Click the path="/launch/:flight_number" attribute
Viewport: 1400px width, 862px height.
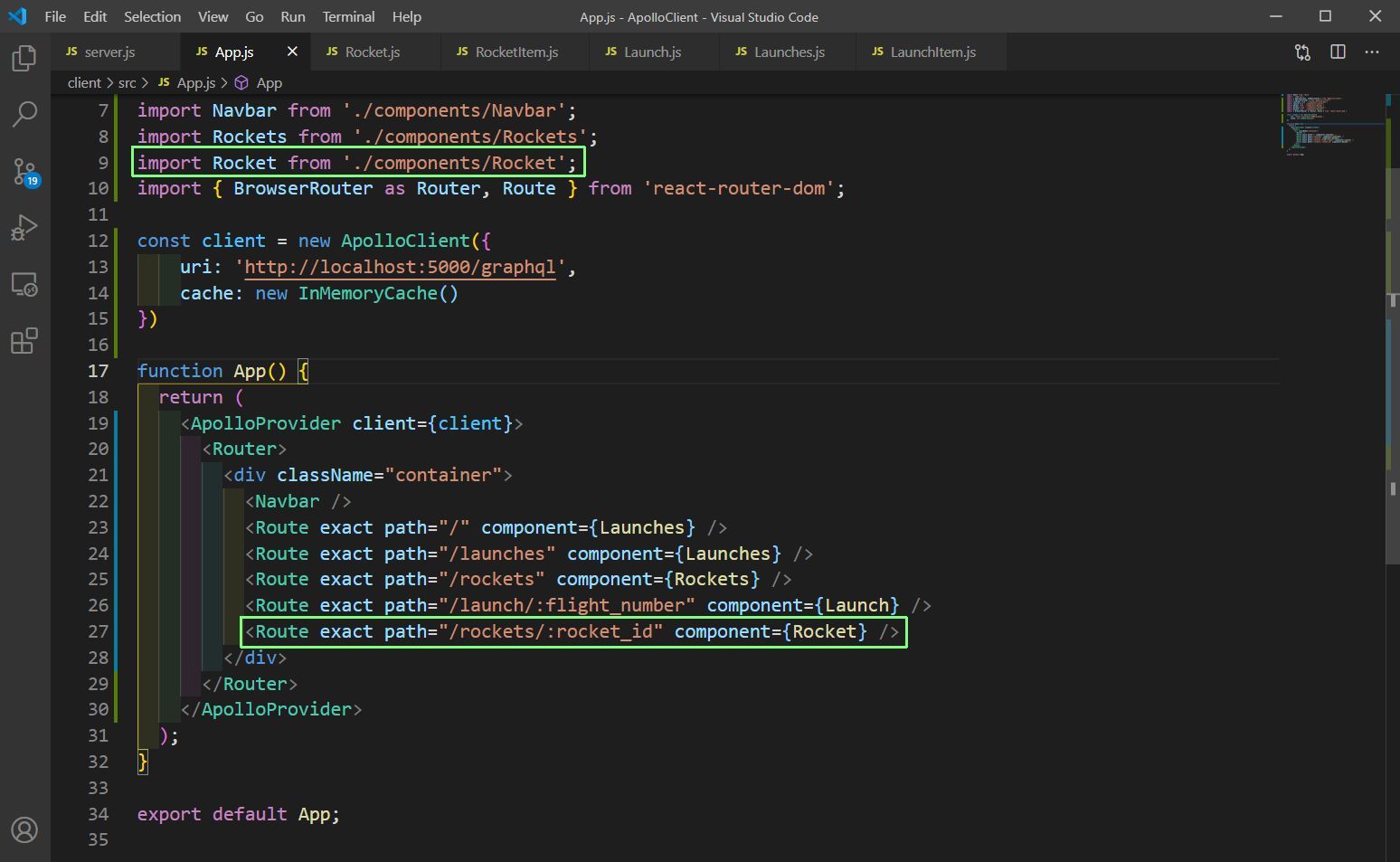539,605
